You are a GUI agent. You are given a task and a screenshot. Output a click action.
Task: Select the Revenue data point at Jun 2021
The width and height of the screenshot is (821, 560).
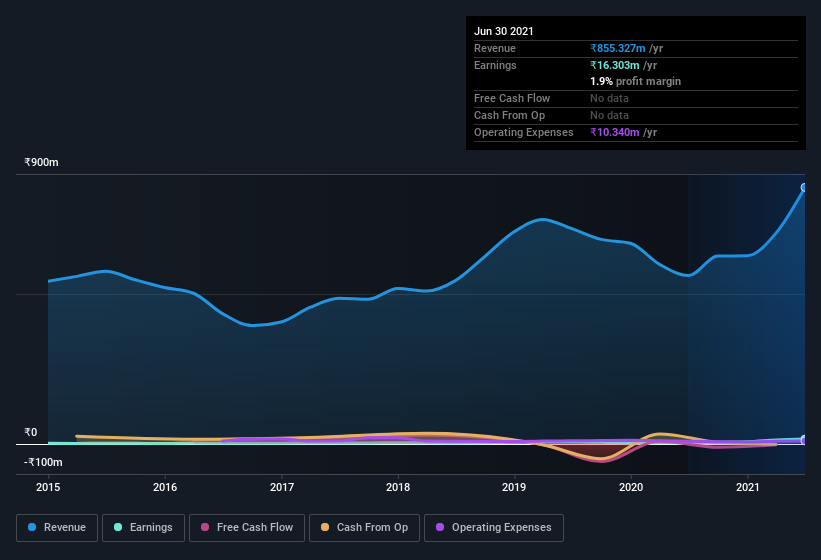tap(804, 187)
